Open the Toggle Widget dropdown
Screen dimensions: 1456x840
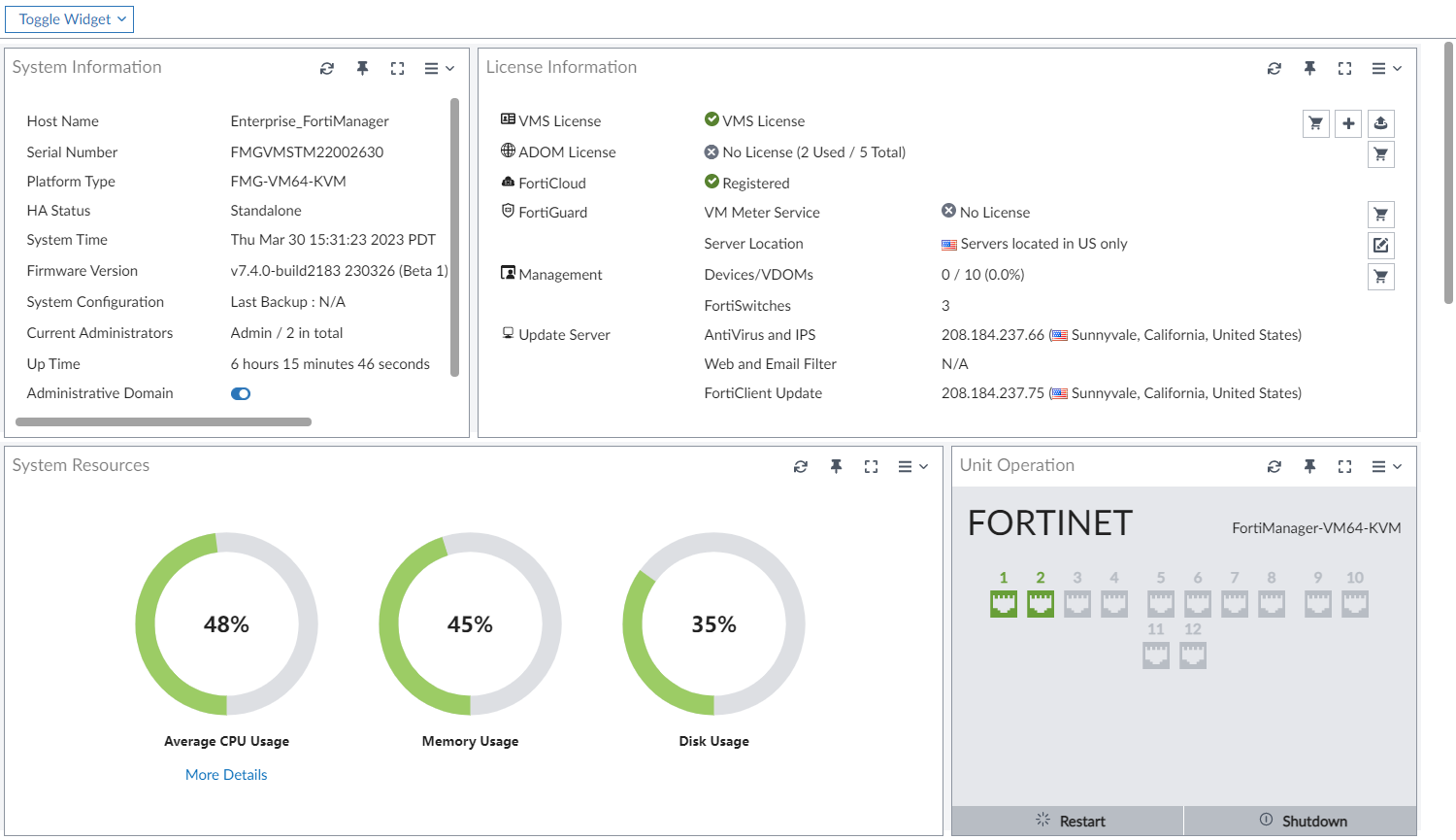[x=68, y=19]
